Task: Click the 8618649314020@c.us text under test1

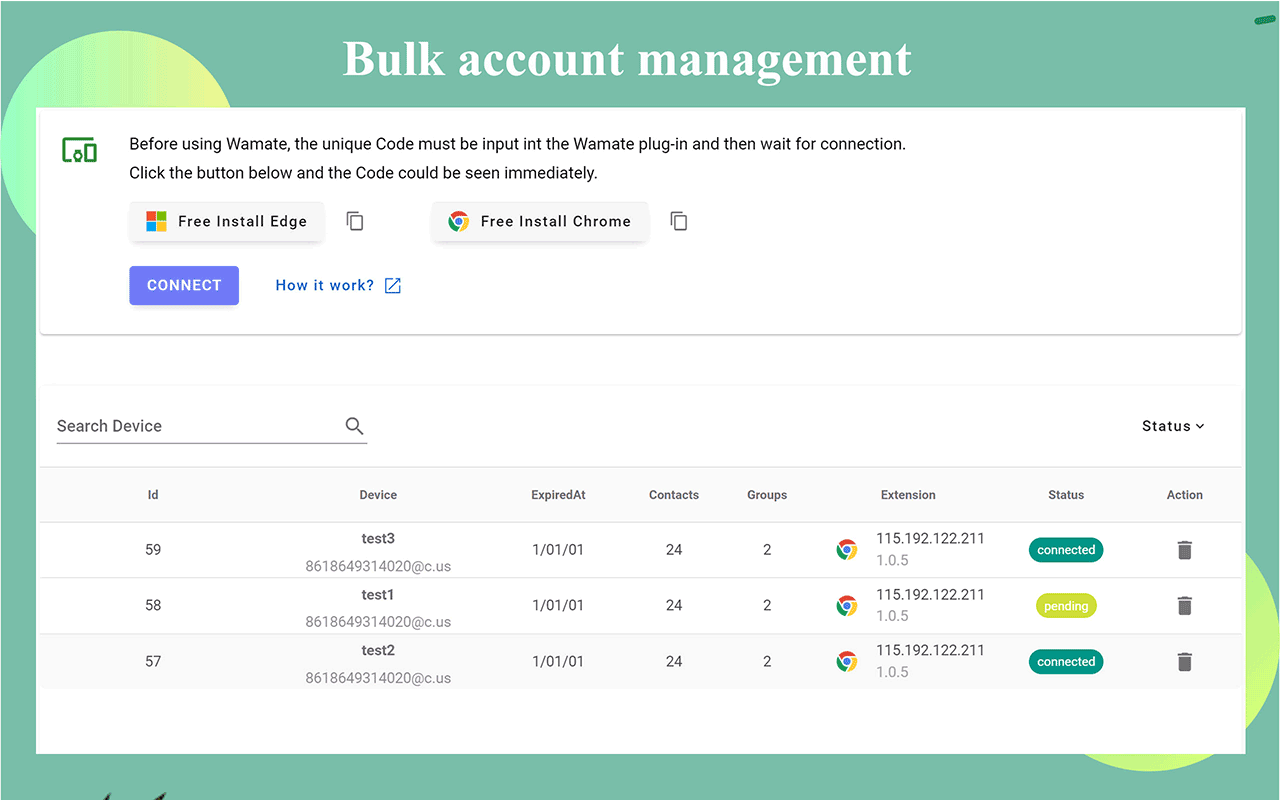Action: pyautogui.click(x=378, y=622)
